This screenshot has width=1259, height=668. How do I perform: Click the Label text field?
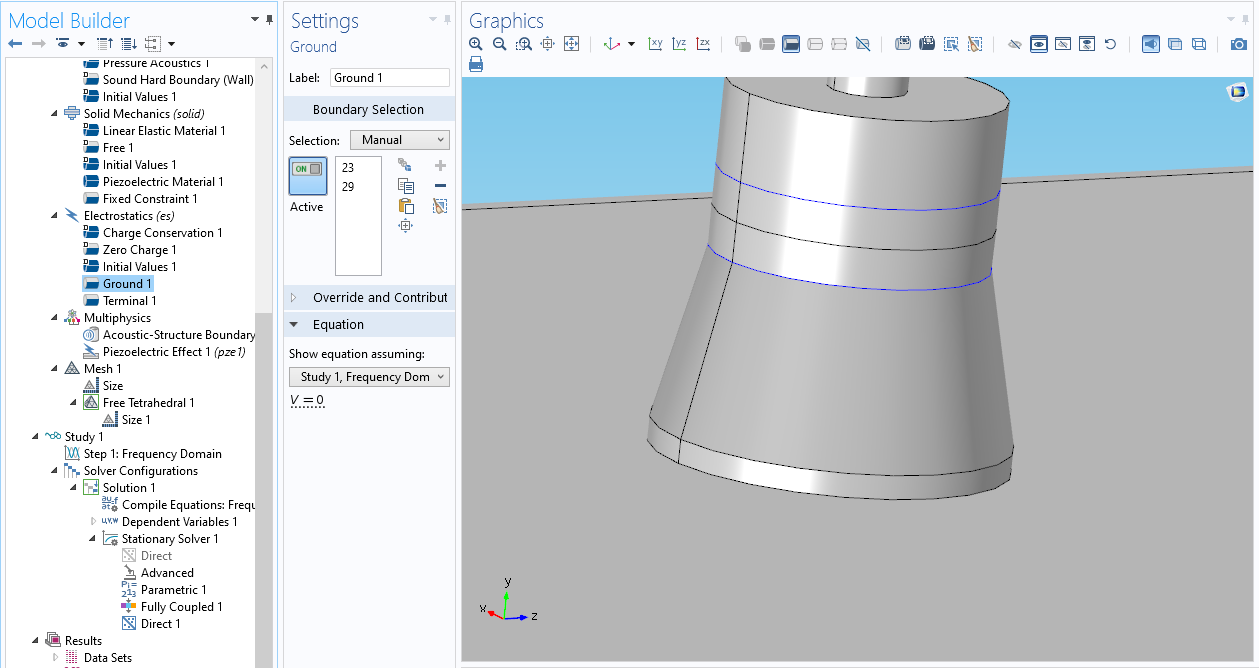pyautogui.click(x=389, y=78)
